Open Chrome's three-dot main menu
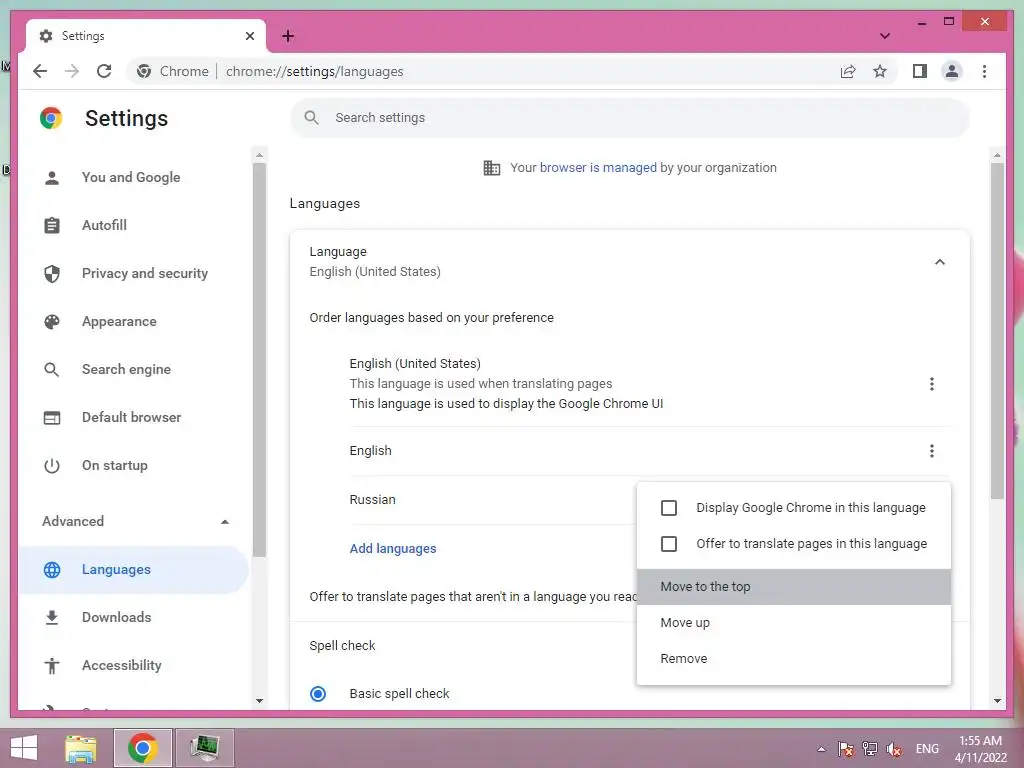The width and height of the screenshot is (1024, 768). point(984,71)
